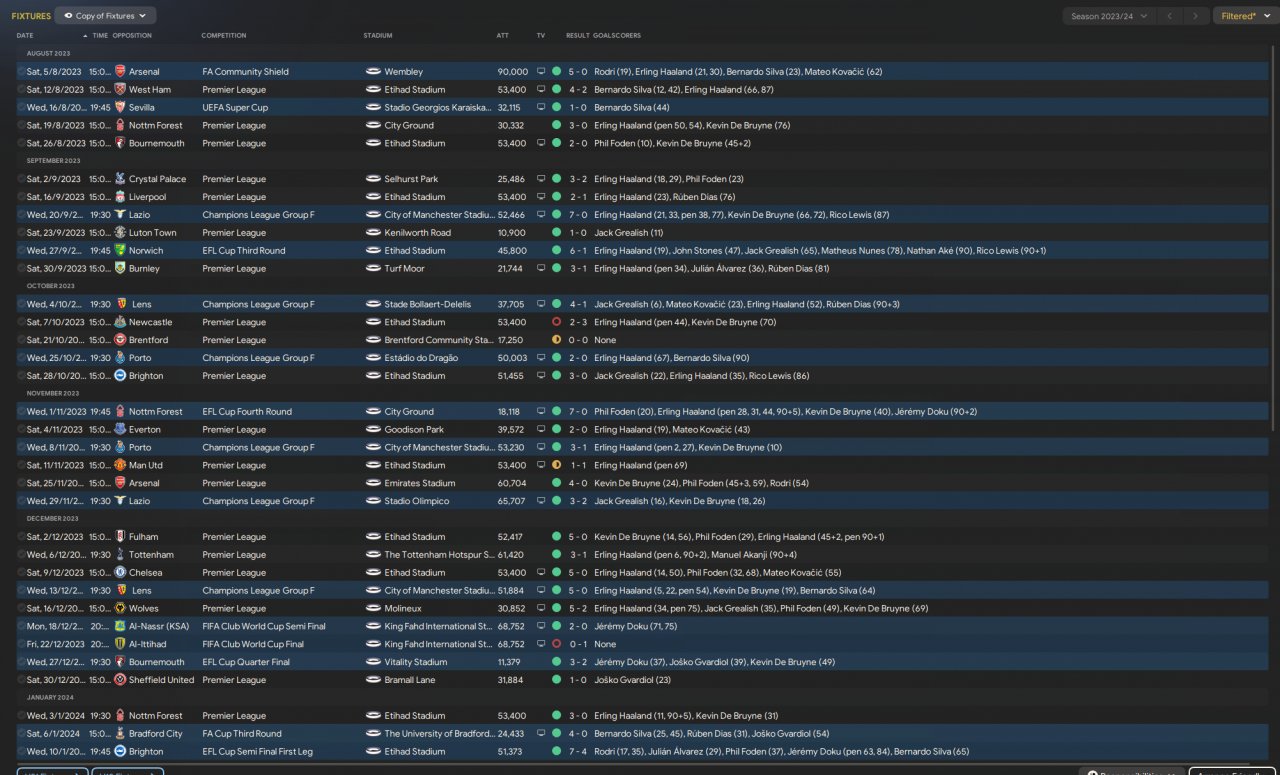This screenshot has width=1280, height=775.
Task: Click the West Ham club badge
Action: [120, 90]
